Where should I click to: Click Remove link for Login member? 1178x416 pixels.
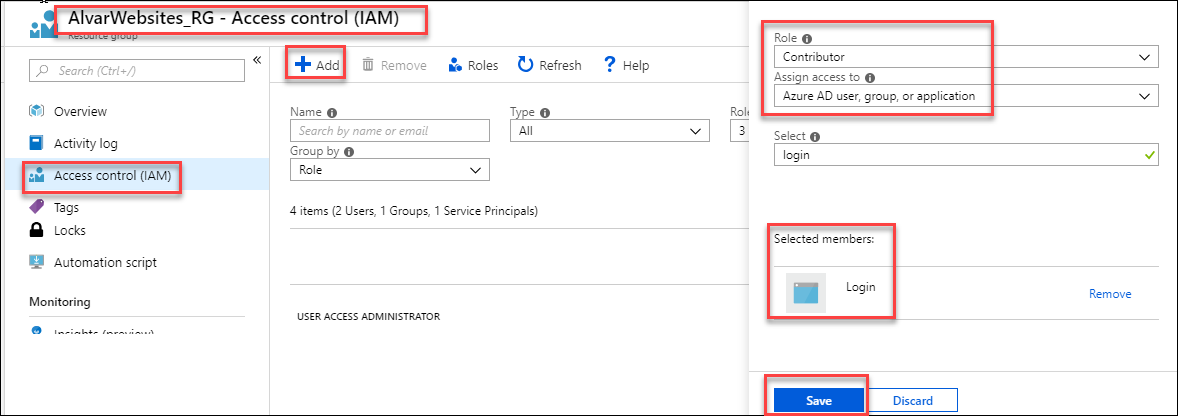[x=1110, y=294]
